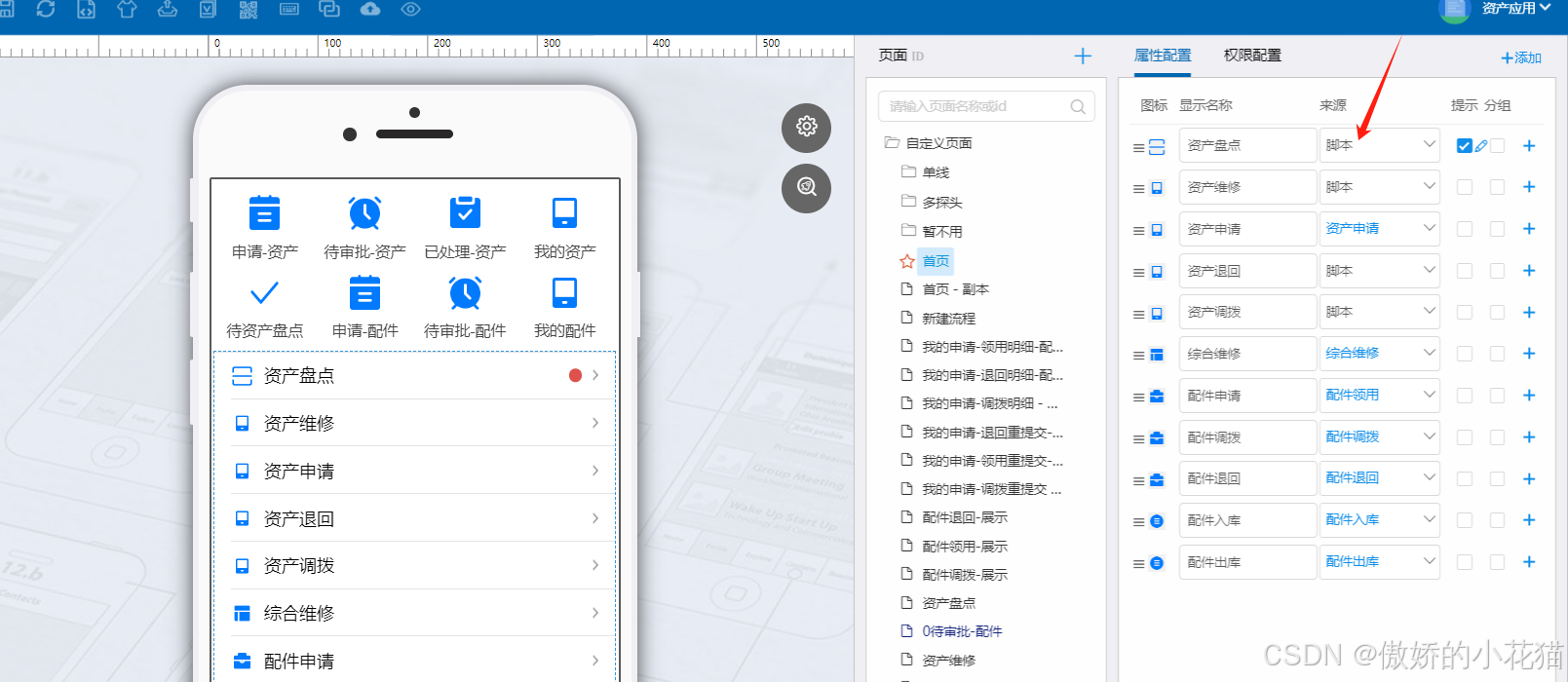Click the drag handle of 综合维修 row
The image size is (1568, 682).
click(1138, 356)
